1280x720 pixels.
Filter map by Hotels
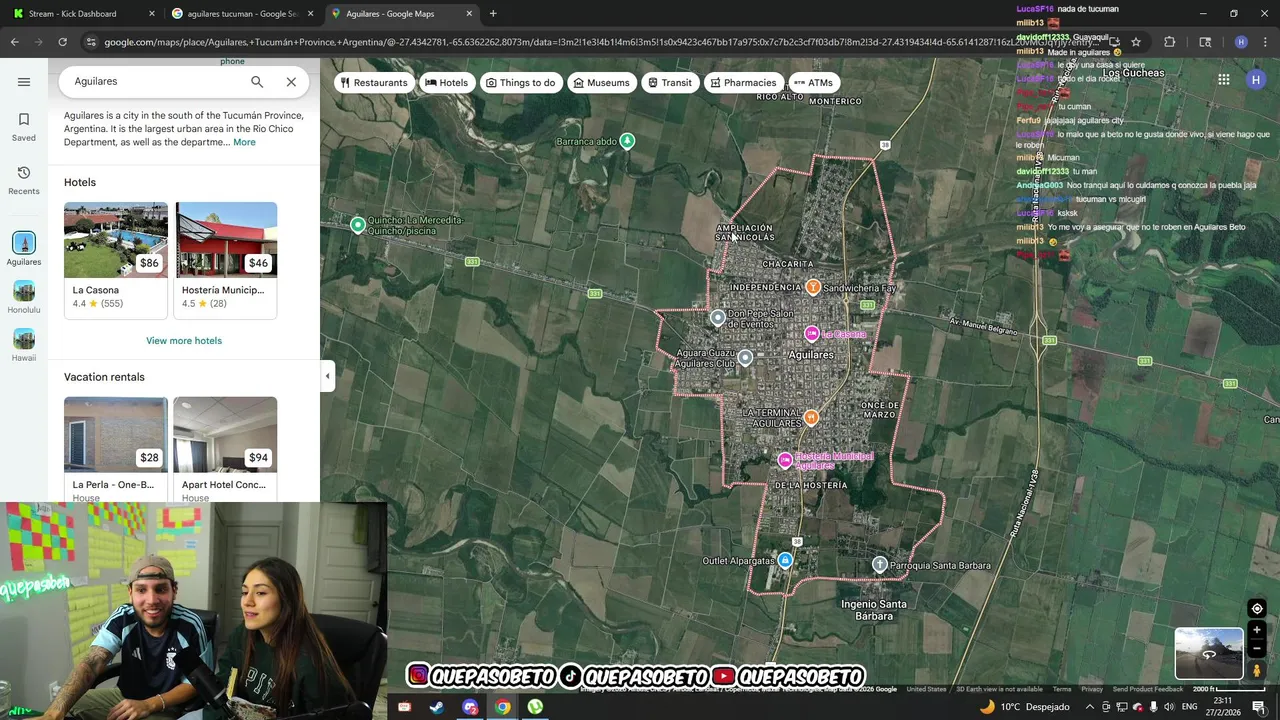point(446,83)
